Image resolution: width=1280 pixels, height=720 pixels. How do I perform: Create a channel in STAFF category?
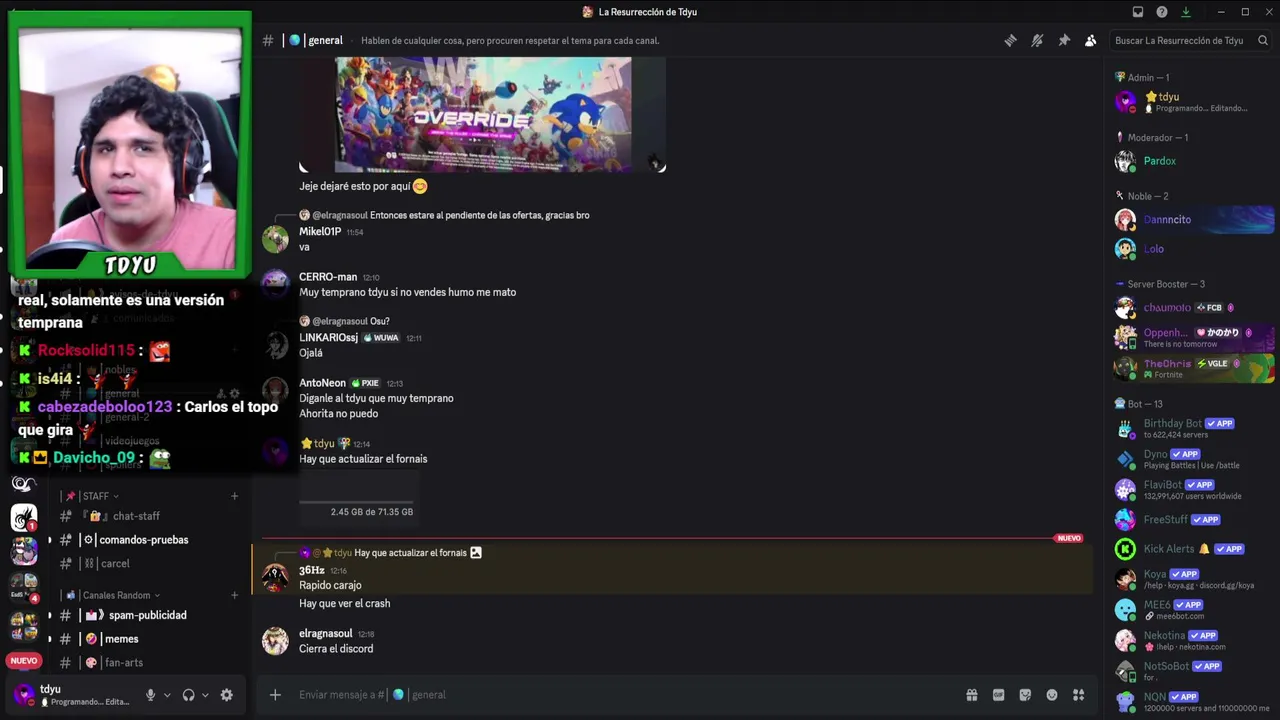click(234, 496)
